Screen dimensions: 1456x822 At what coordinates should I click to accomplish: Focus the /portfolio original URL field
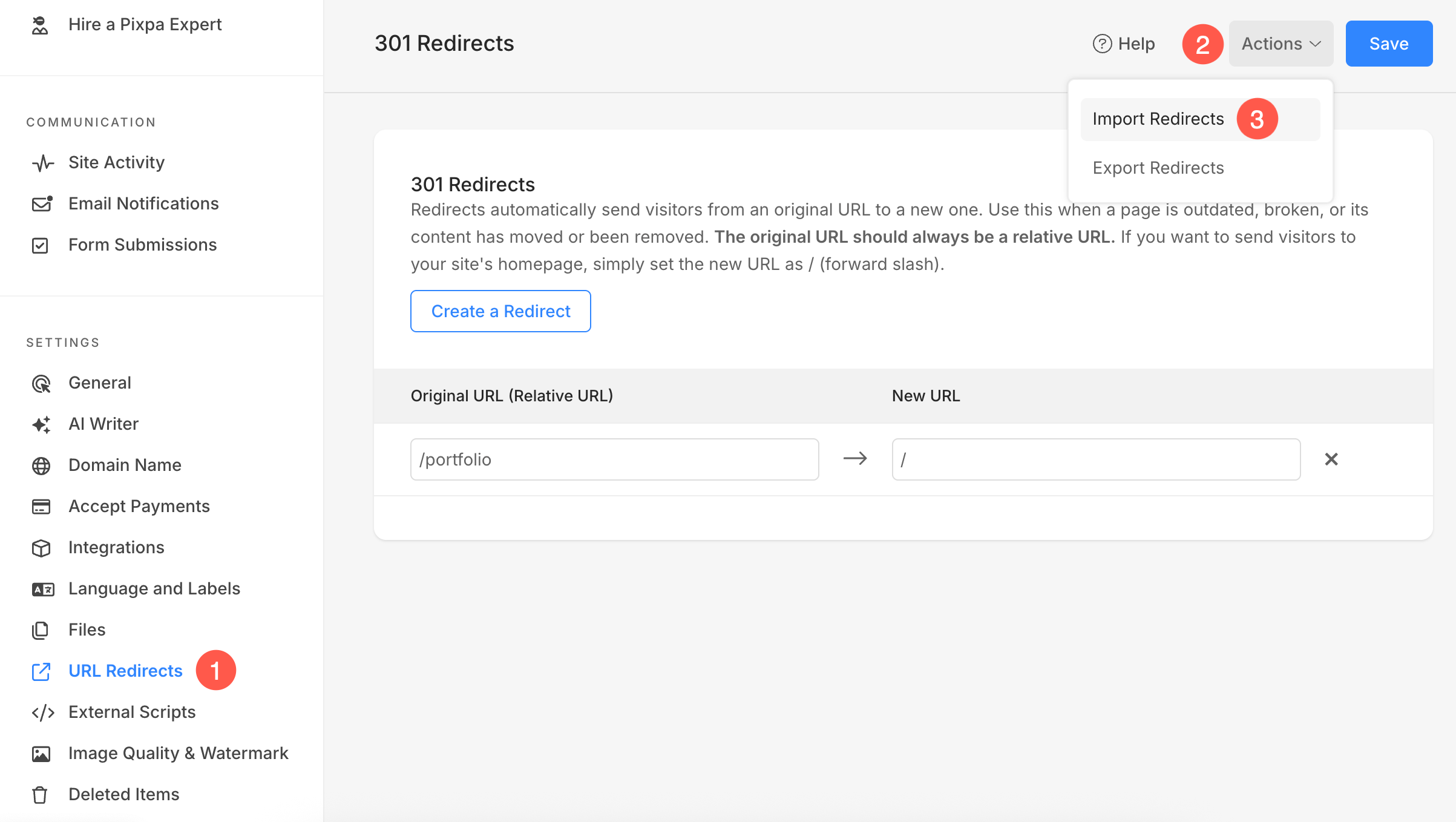(614, 459)
